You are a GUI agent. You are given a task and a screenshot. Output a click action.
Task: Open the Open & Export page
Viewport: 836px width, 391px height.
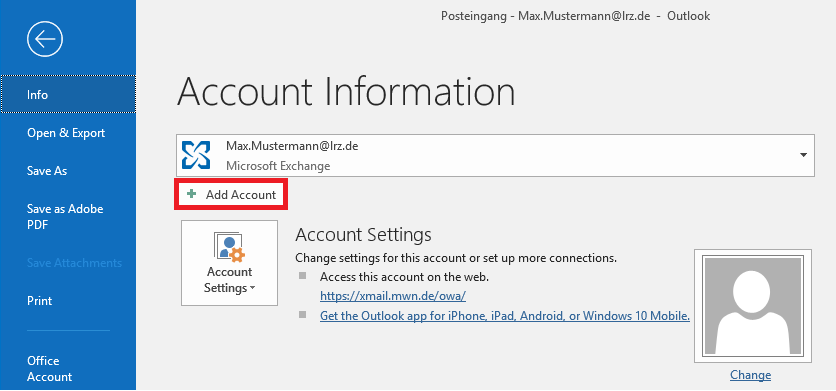pyautogui.click(x=66, y=133)
